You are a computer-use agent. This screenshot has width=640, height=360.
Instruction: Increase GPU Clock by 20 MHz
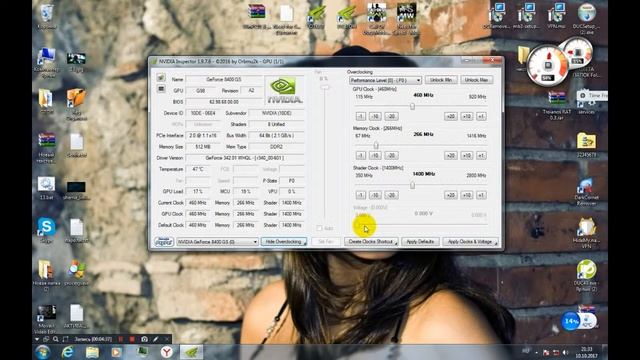click(x=451, y=116)
